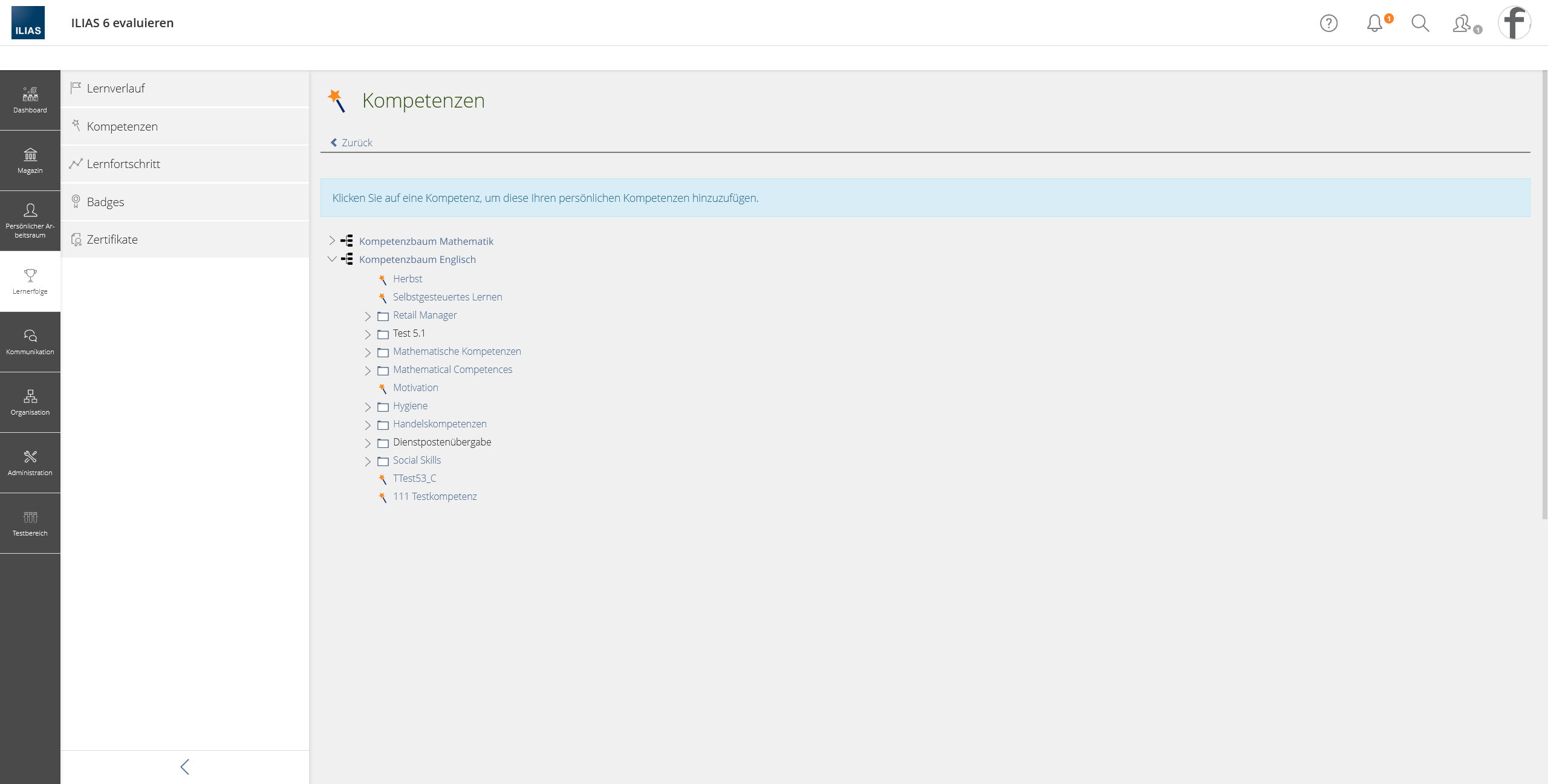Open the Magazin sidebar item
The height and width of the screenshot is (784, 1548).
pyautogui.click(x=30, y=161)
